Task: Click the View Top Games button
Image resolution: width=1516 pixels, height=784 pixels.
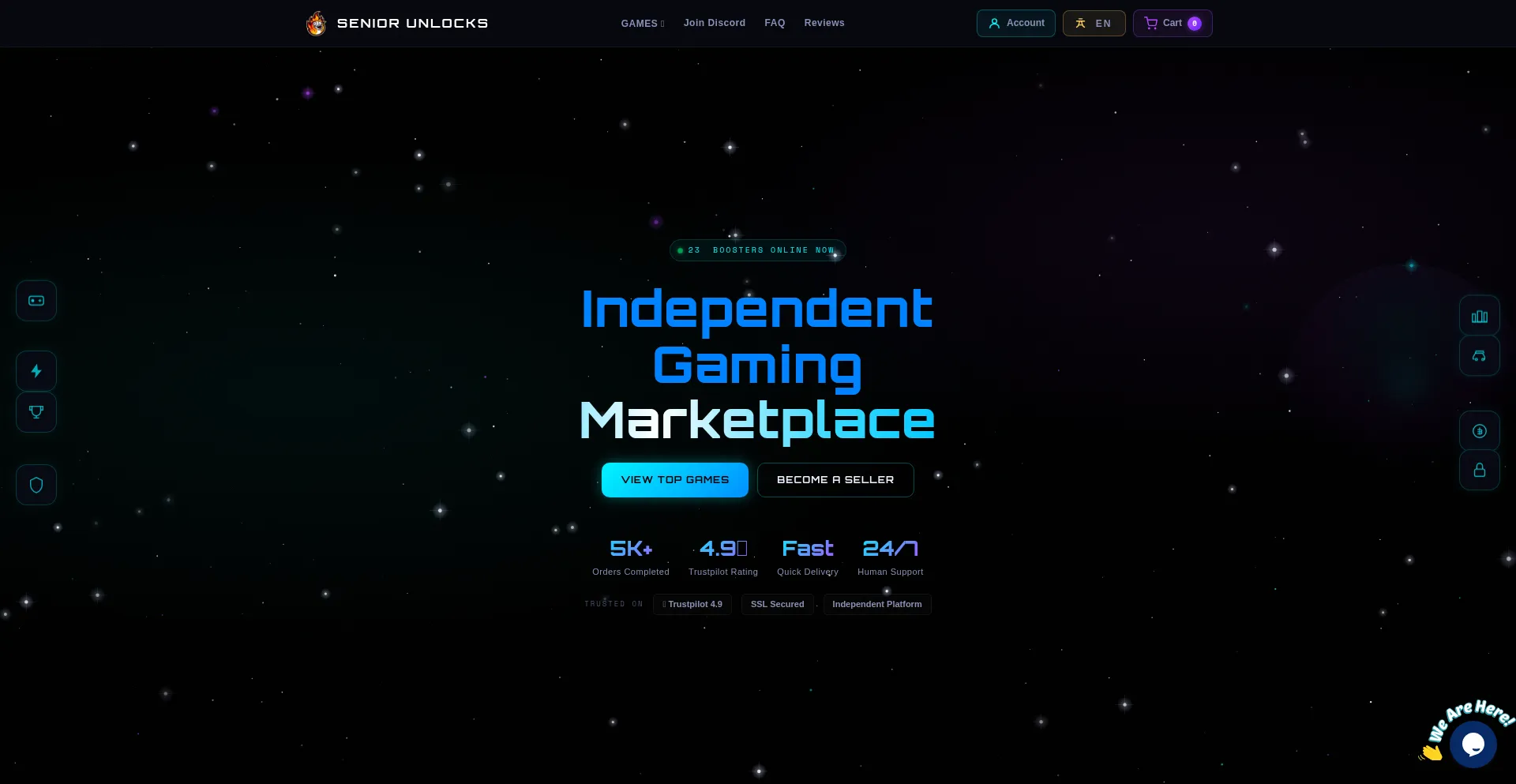Action: point(675,480)
